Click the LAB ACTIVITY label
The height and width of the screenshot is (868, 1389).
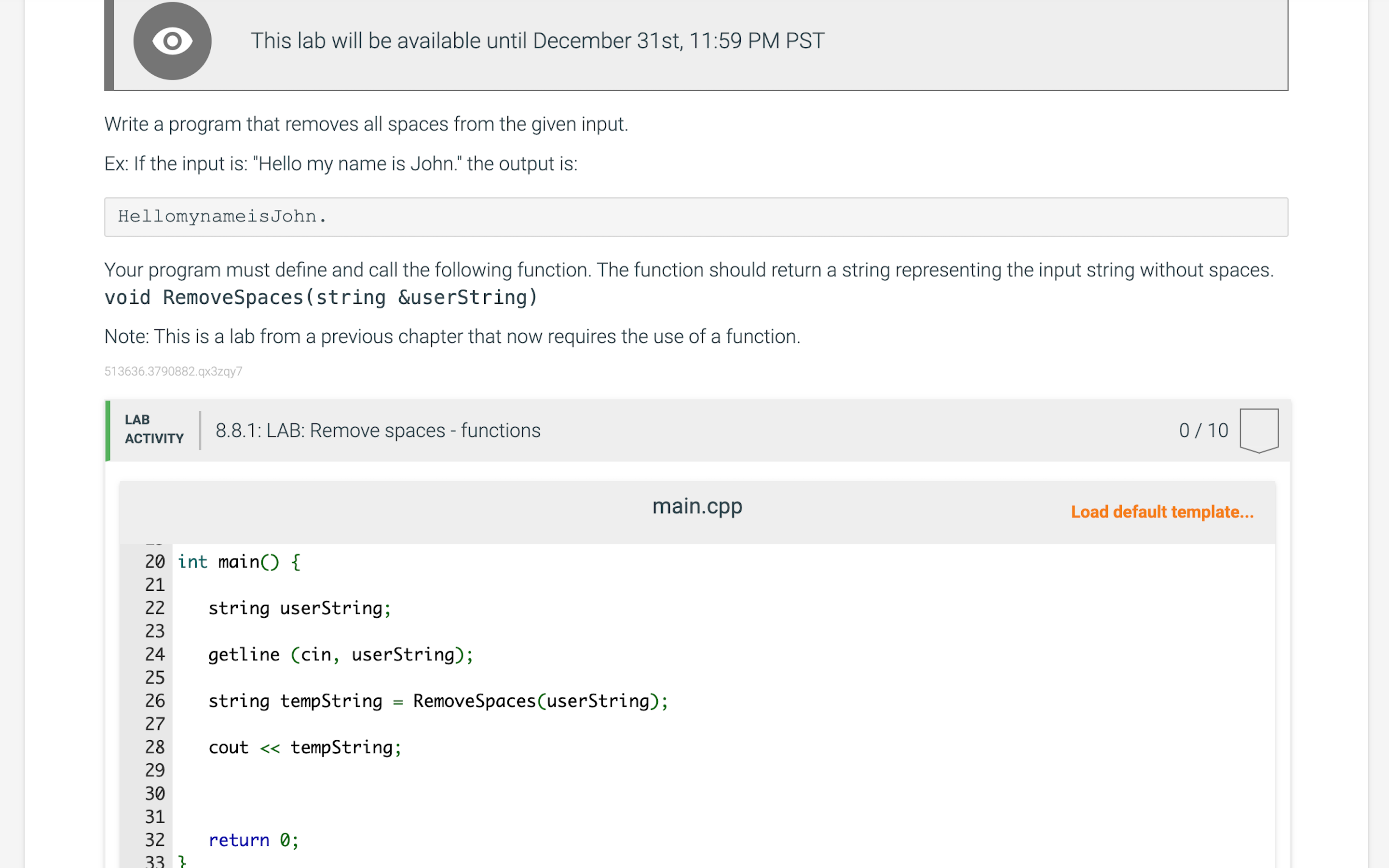pyautogui.click(x=154, y=429)
